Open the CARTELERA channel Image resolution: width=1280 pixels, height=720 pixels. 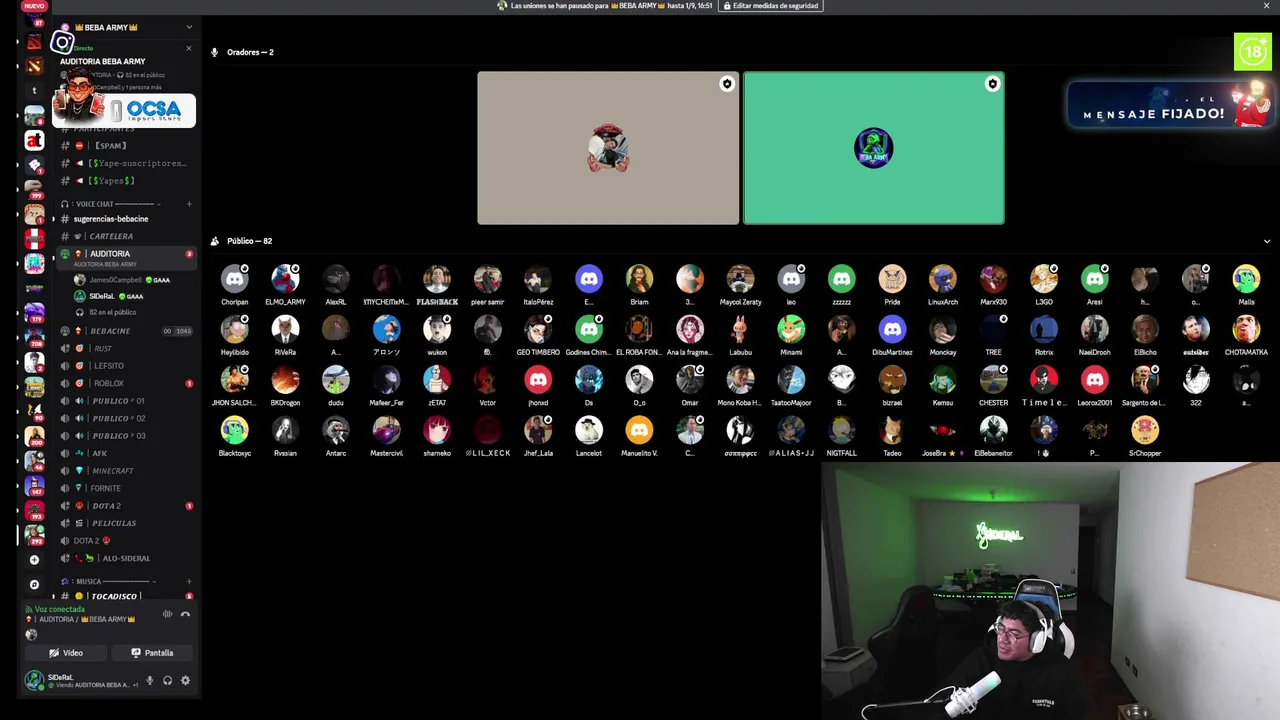[x=124, y=236]
